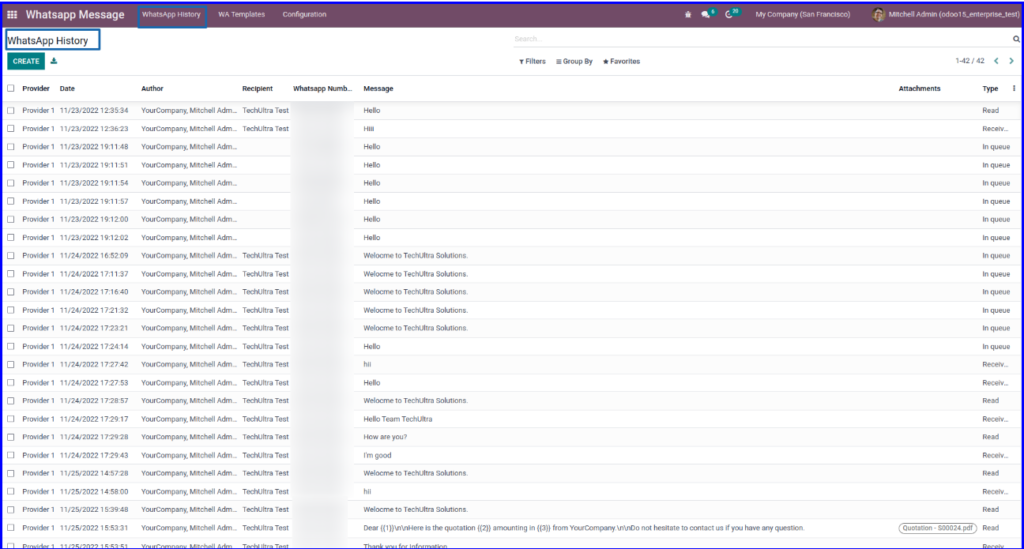
Task: Go to next page arrow
Action: (1011, 61)
